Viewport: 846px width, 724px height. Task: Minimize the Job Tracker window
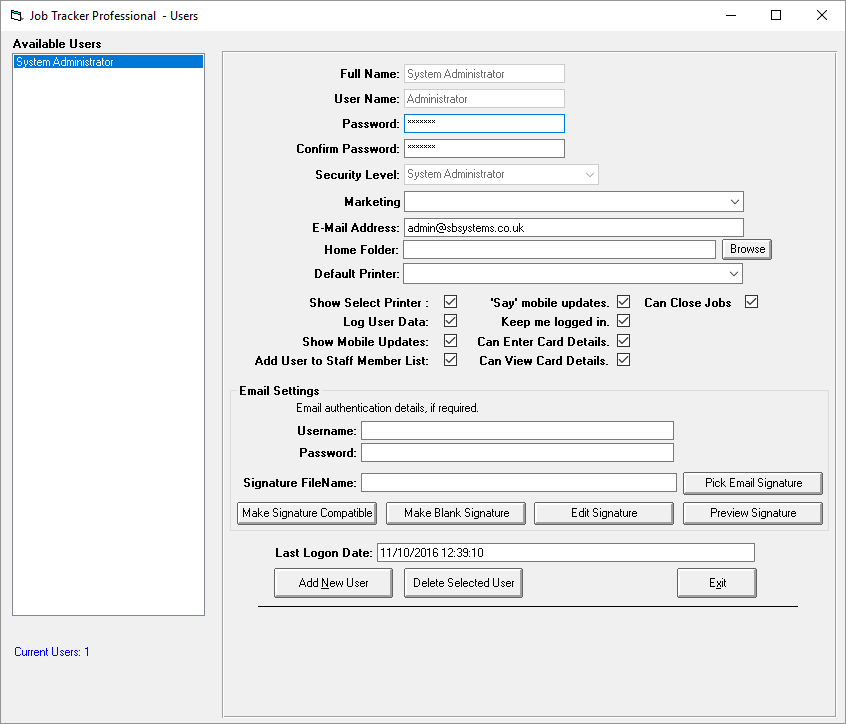pos(731,15)
